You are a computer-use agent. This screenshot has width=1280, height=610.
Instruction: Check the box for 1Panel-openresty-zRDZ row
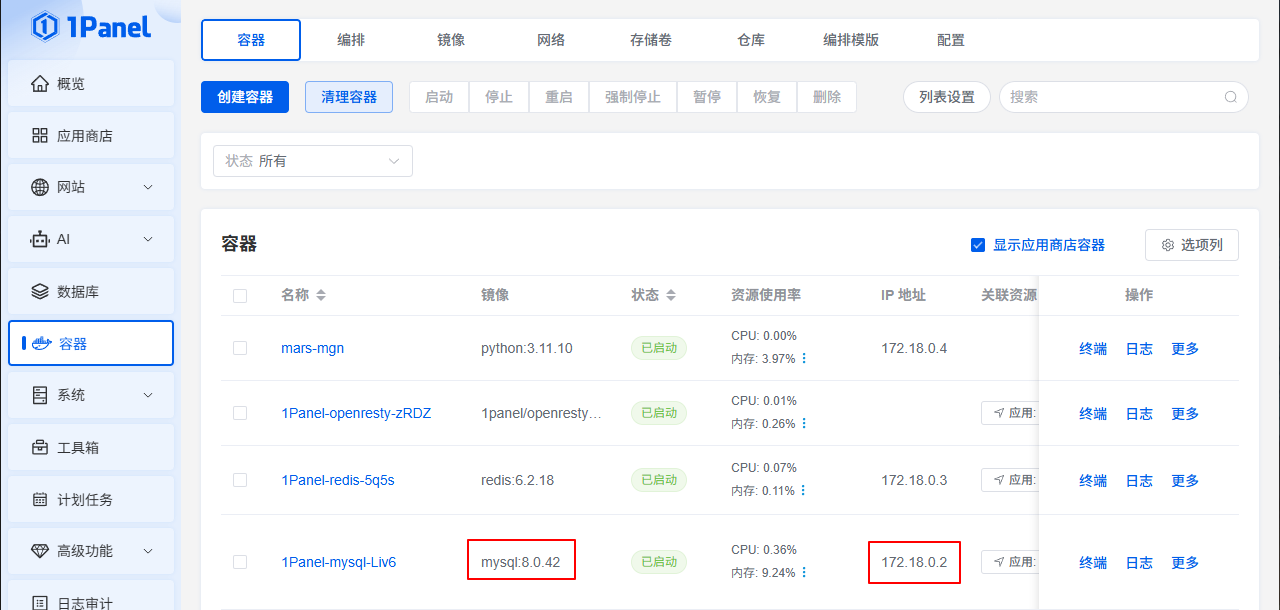tap(240, 413)
